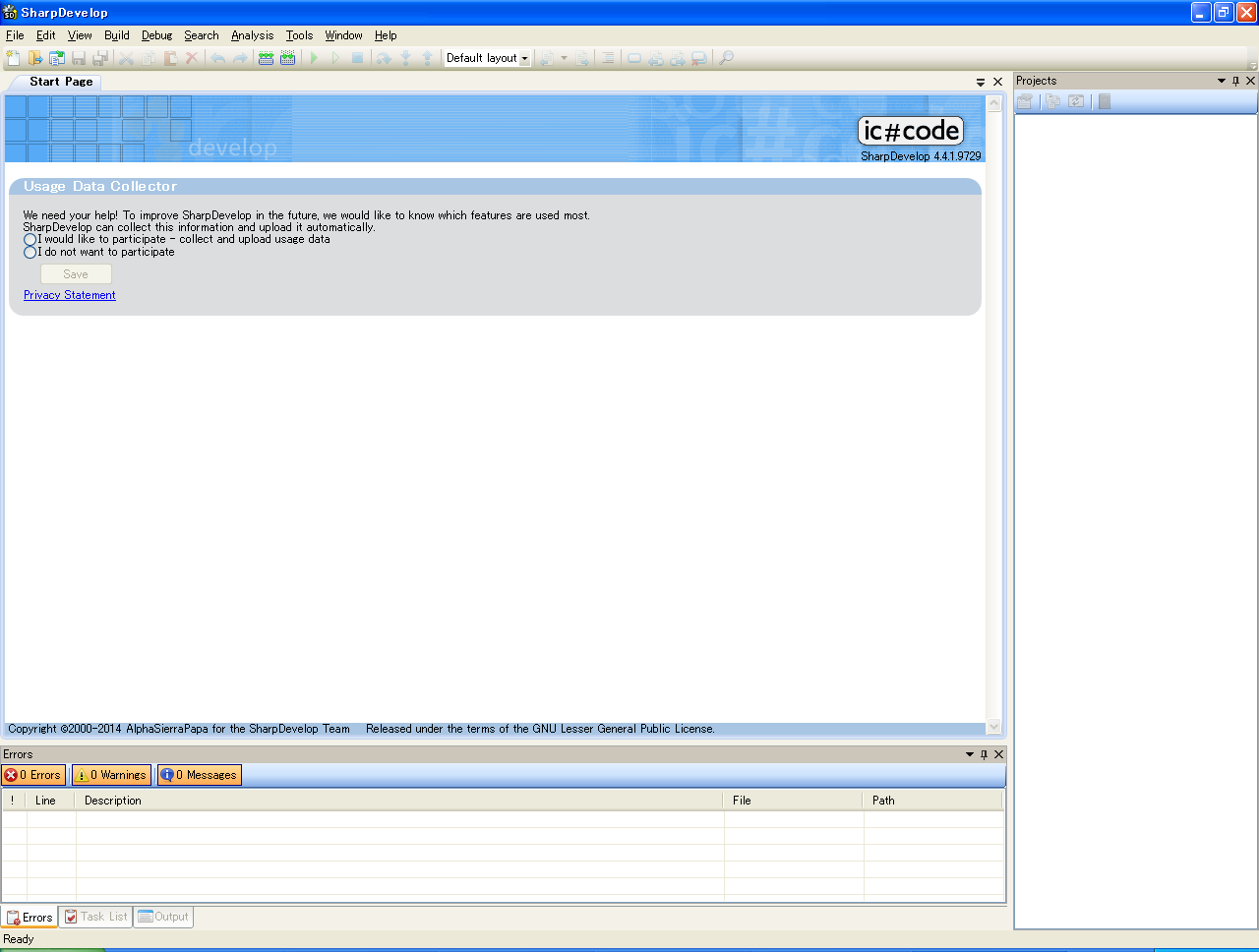
Task: Click the Next bookmark toolbar icon
Action: (x=678, y=58)
